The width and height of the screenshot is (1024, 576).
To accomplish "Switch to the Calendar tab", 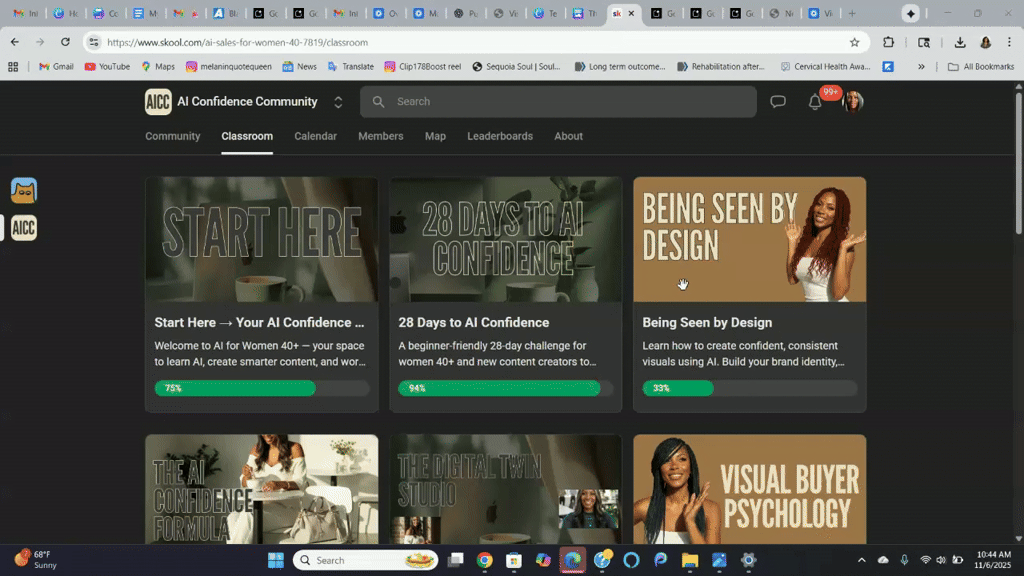I will click(315, 136).
